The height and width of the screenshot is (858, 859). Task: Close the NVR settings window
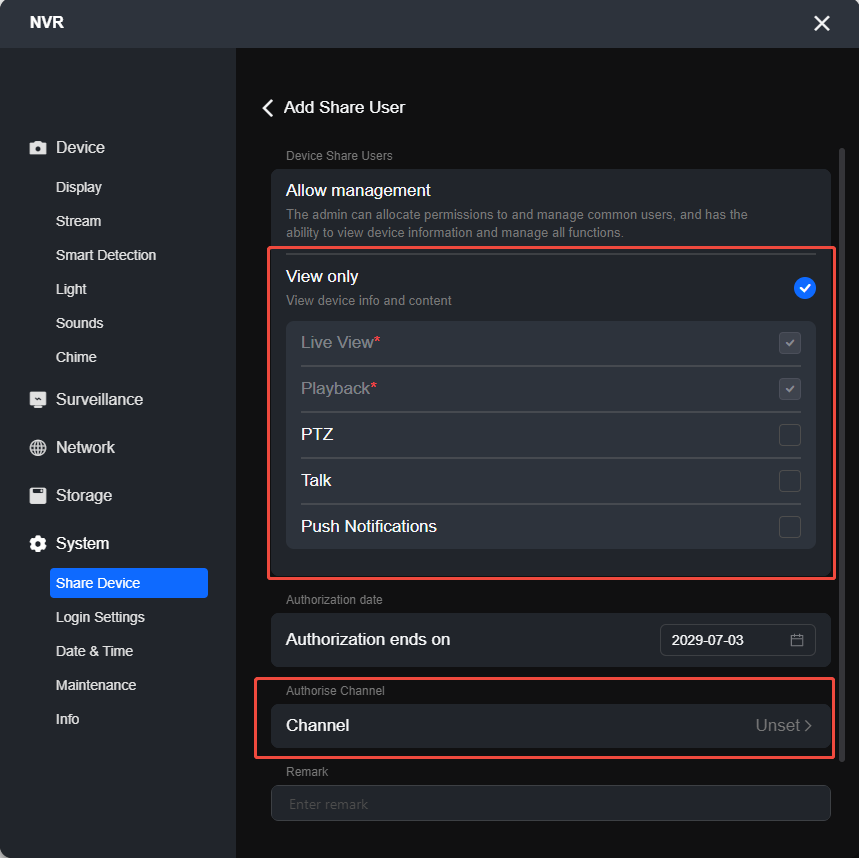[x=821, y=24]
